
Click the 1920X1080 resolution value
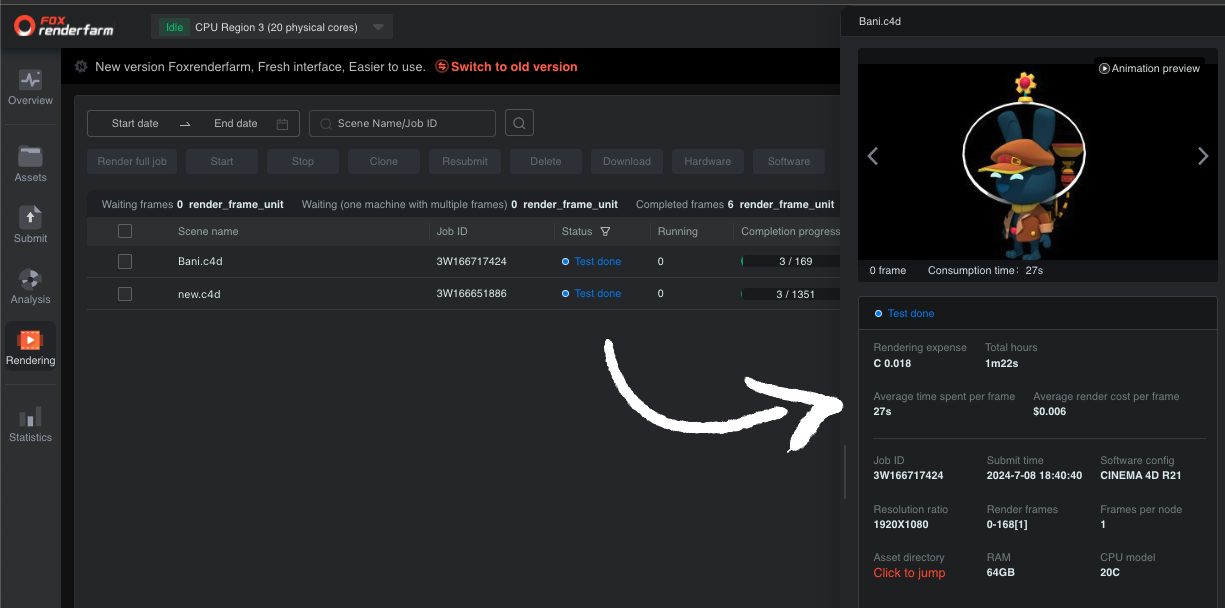tap(901, 524)
